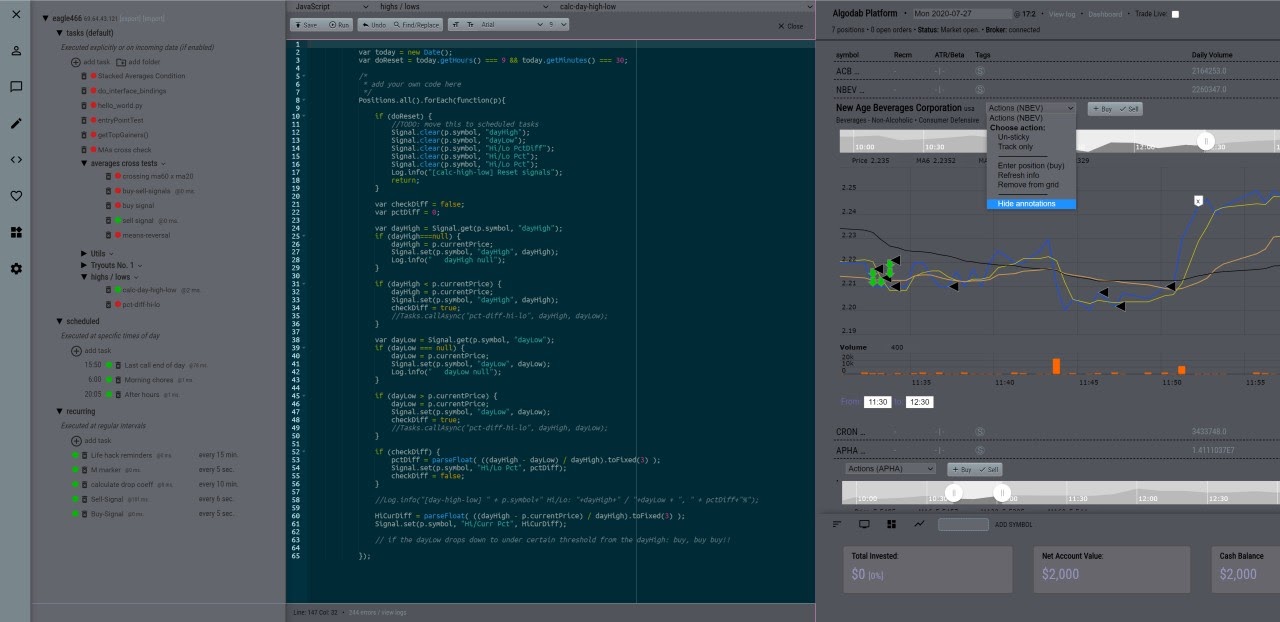Click the ADD SYMBOL input field

(963, 523)
